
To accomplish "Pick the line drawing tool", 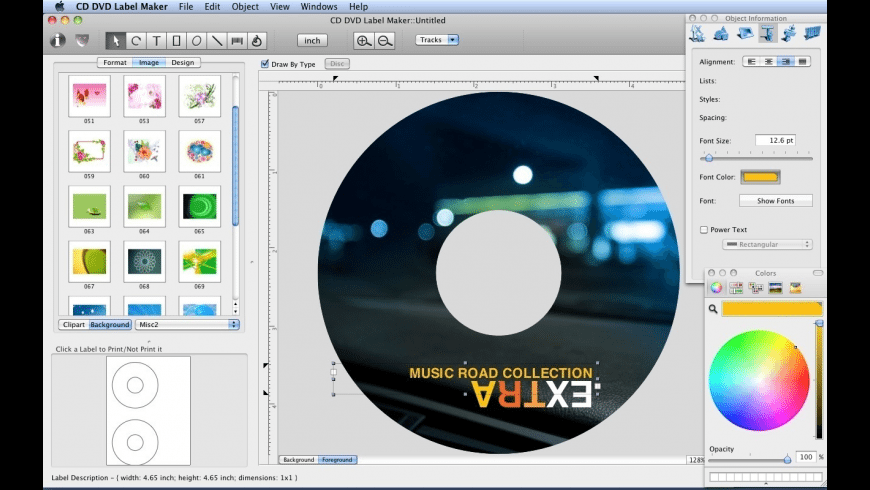I will (x=216, y=41).
